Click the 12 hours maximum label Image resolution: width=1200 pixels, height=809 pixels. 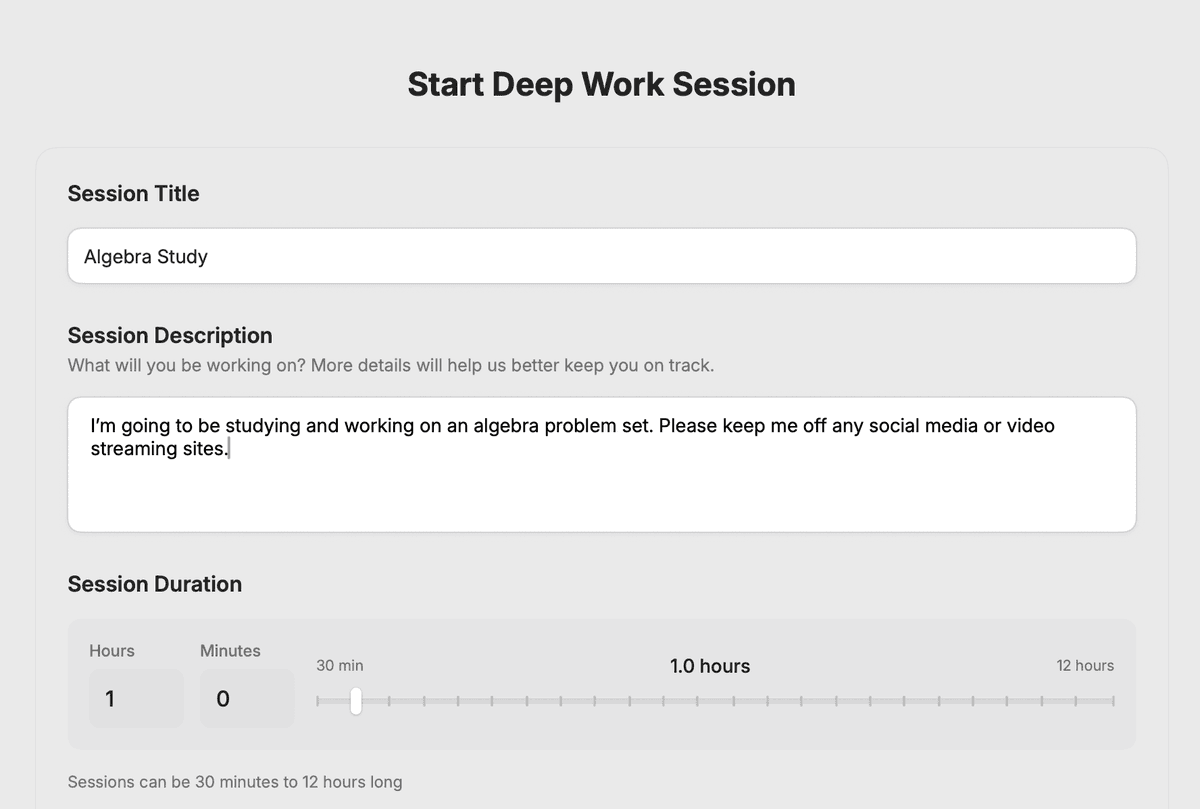(1085, 665)
